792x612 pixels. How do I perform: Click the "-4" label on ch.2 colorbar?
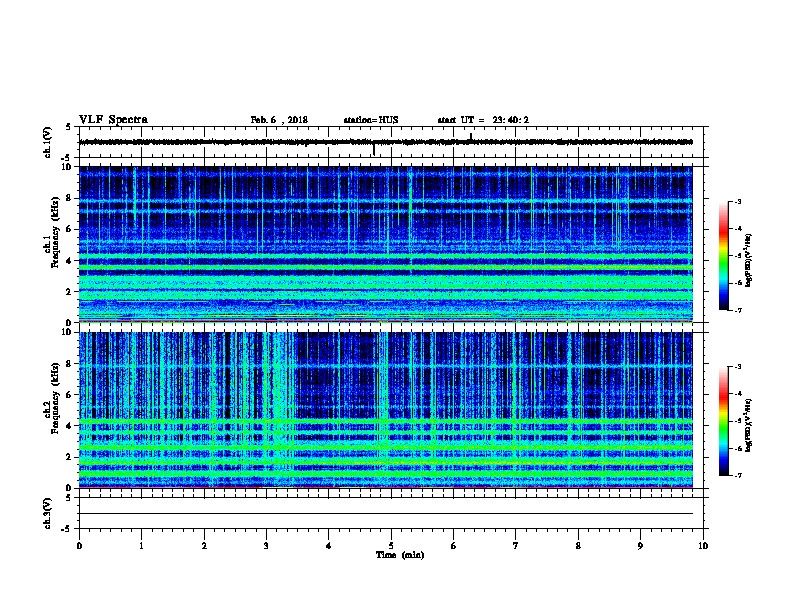click(x=737, y=394)
